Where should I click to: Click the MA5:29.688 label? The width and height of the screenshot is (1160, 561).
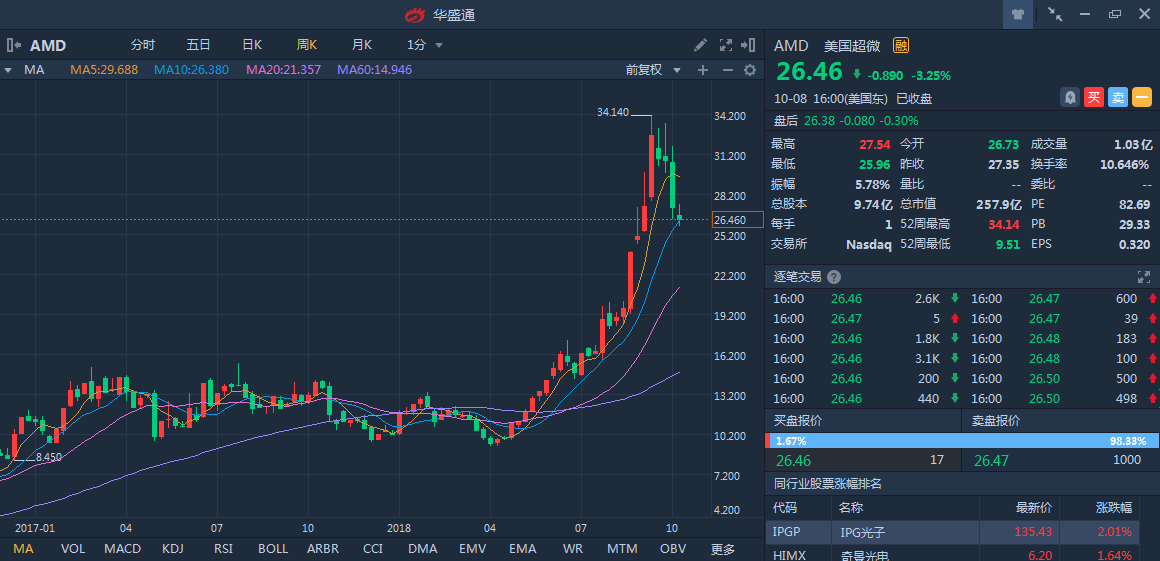[x=104, y=70]
